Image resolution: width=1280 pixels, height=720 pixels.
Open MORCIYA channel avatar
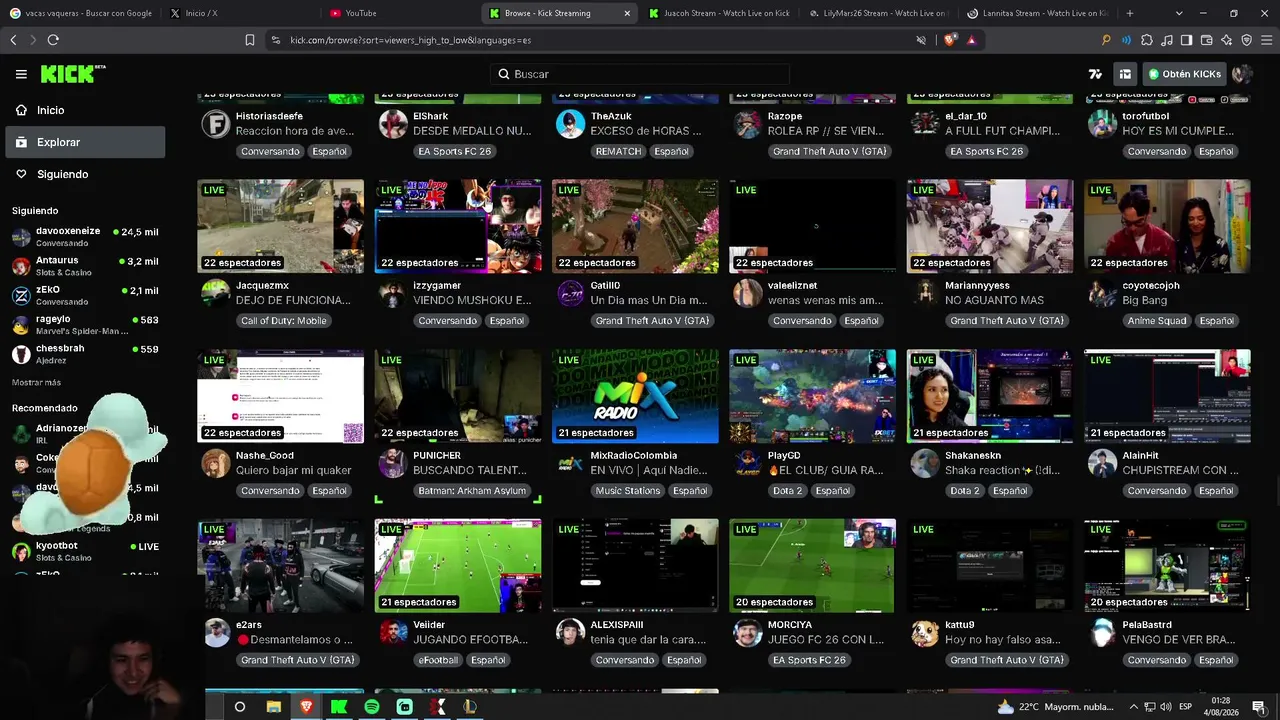point(747,633)
